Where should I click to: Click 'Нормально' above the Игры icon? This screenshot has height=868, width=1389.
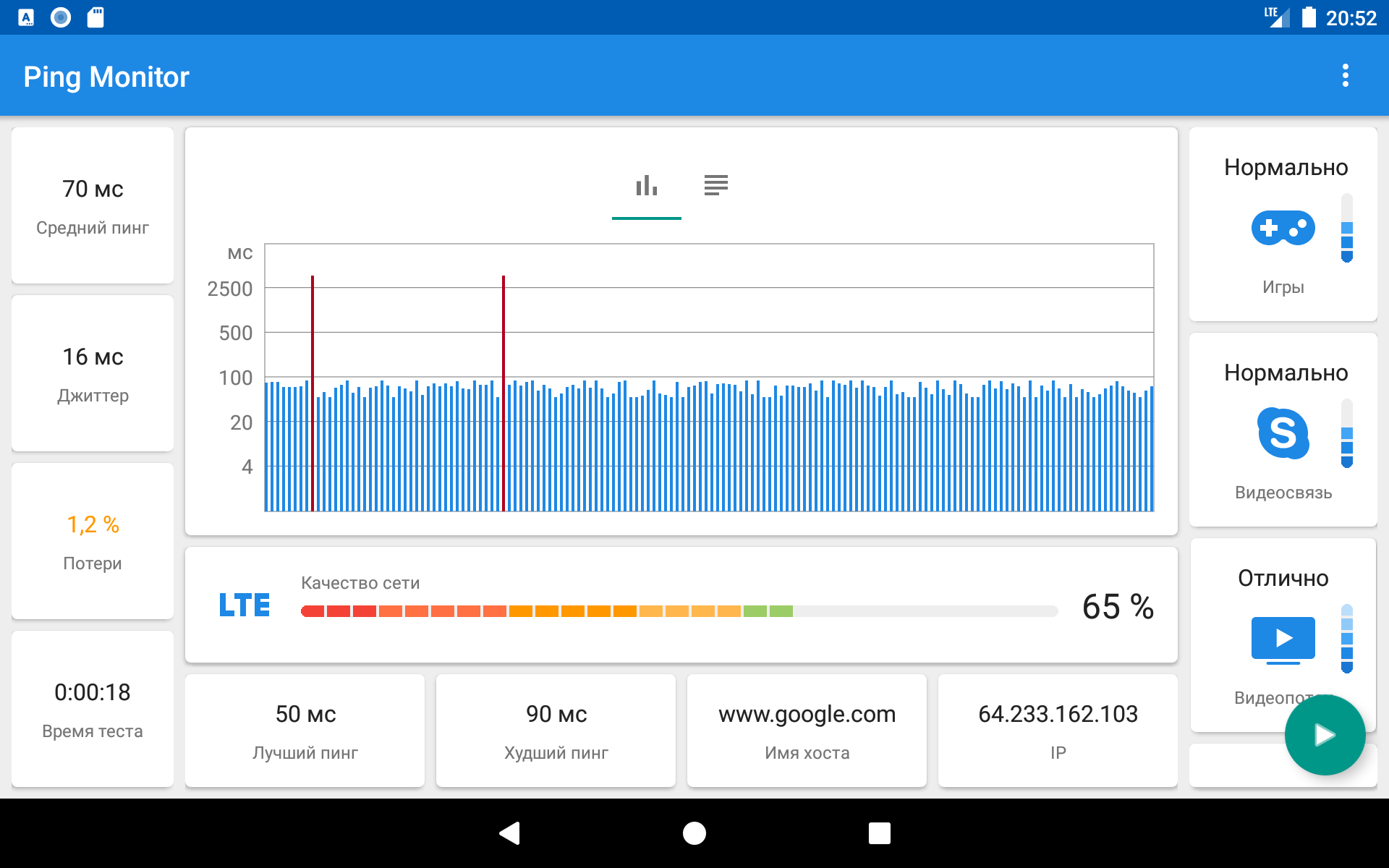(x=1286, y=168)
